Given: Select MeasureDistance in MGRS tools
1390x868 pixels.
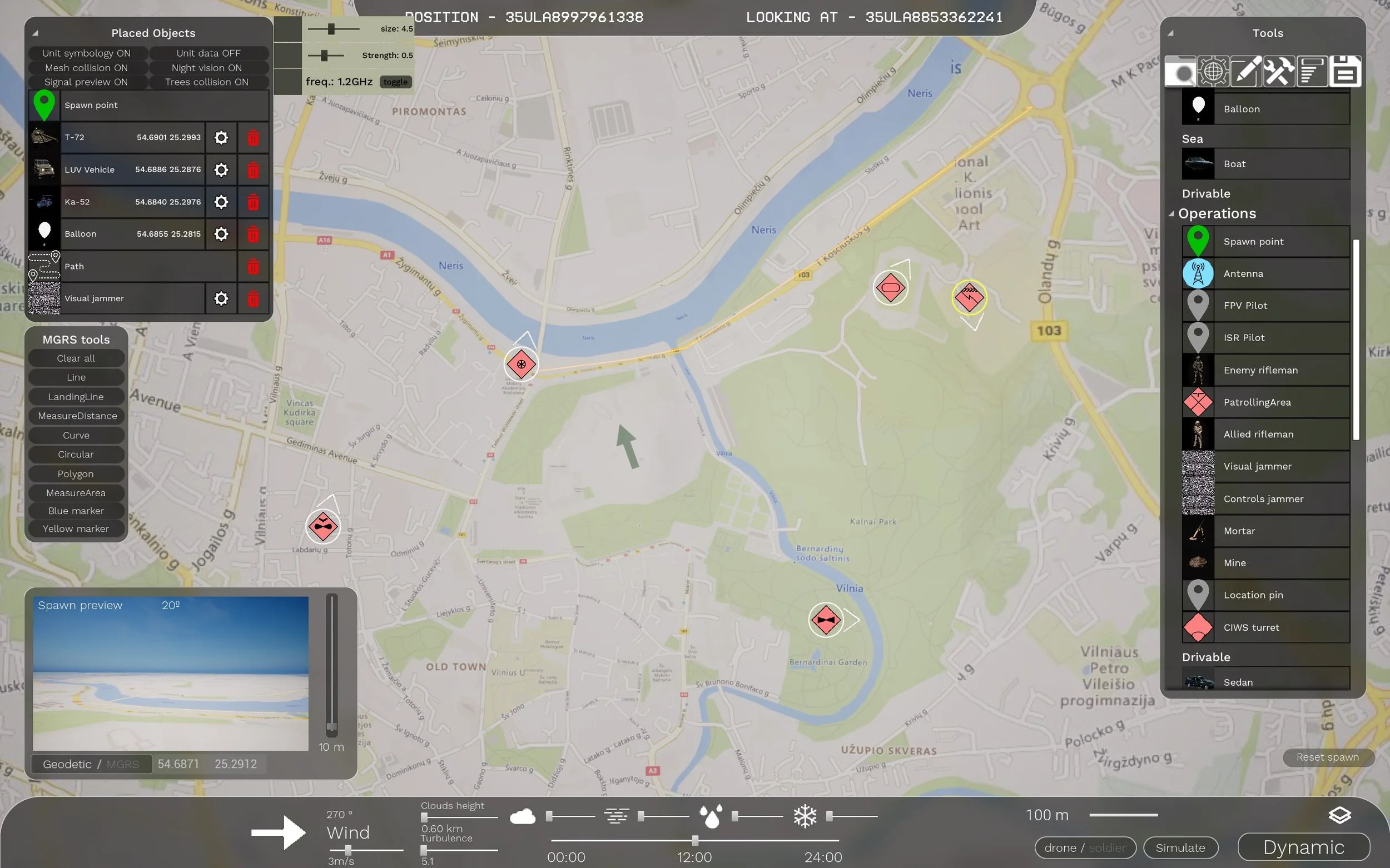Looking at the screenshot, I should [77, 416].
